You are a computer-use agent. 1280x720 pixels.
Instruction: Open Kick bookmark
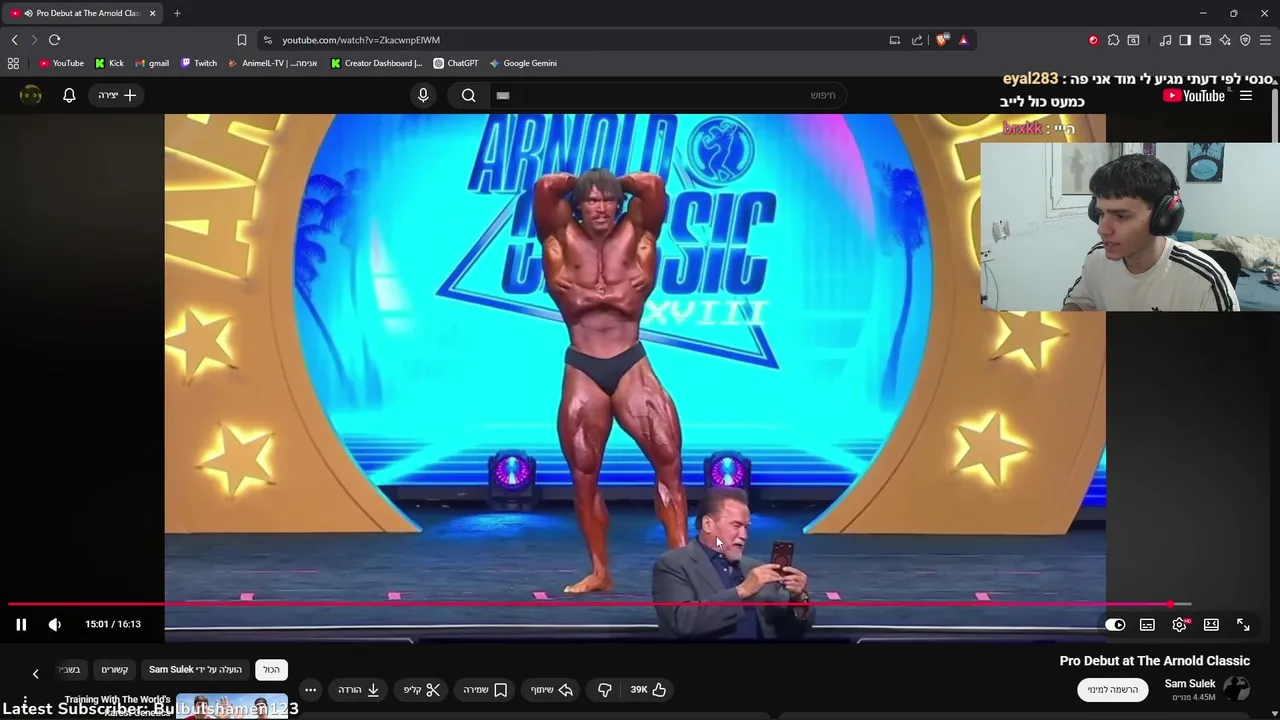click(110, 63)
